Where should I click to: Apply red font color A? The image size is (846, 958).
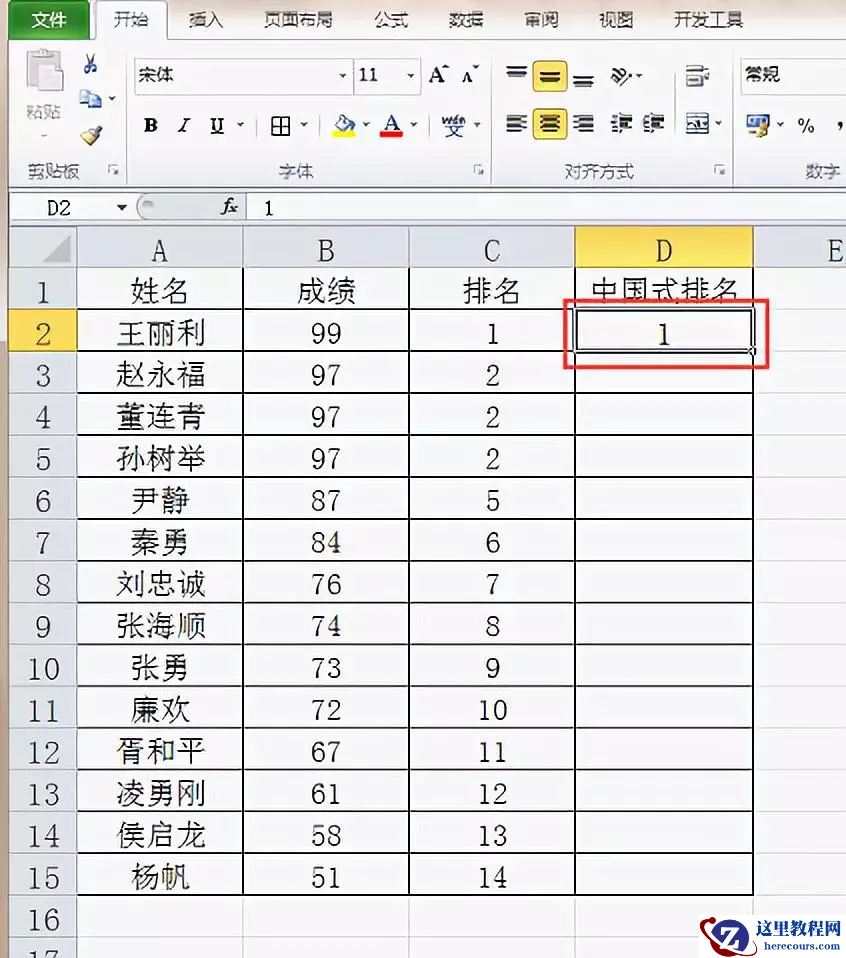point(391,126)
